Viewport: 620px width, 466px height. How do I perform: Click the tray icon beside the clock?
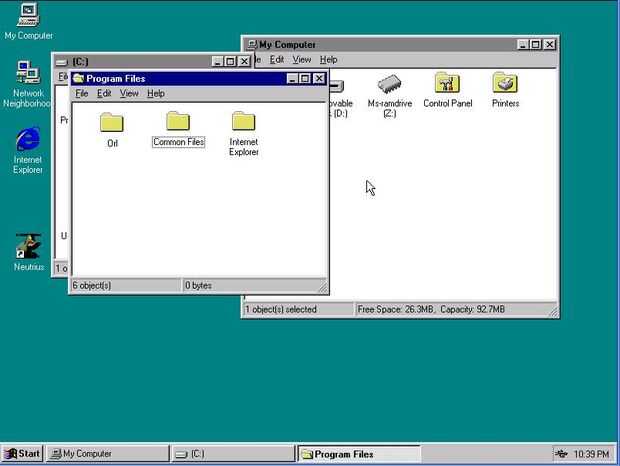point(561,454)
